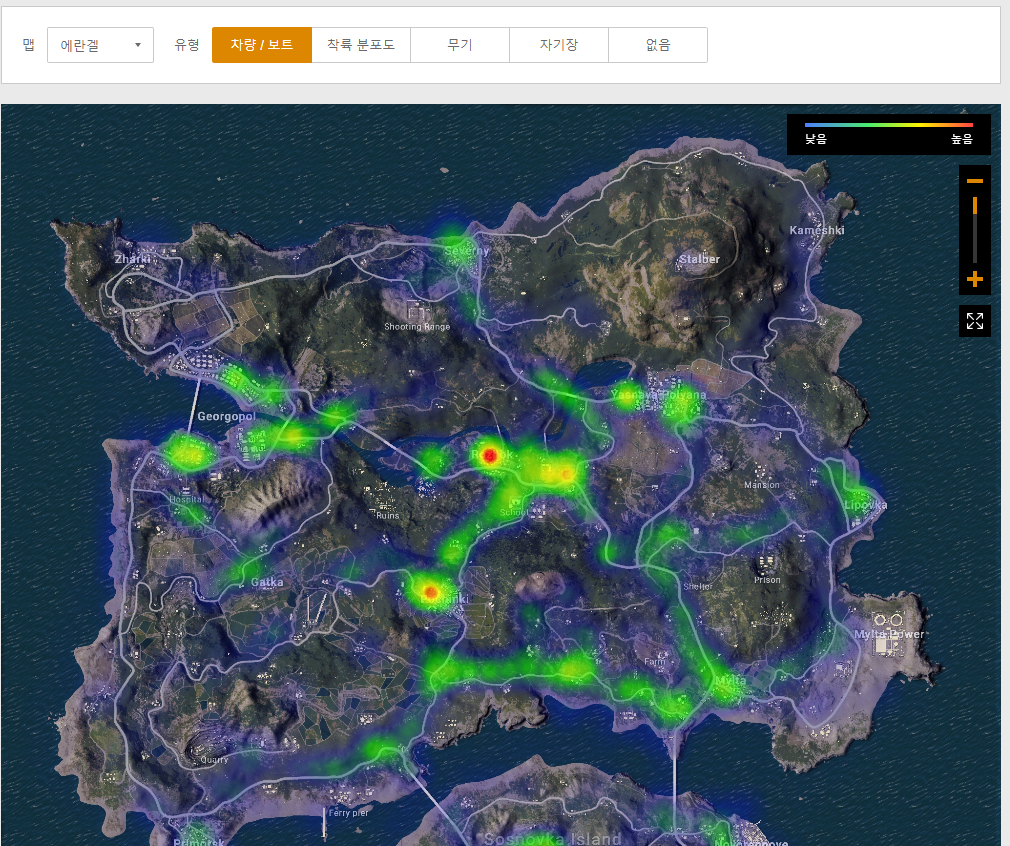This screenshot has height=846, width=1010.
Task: Click the Sosnovka Island label
Action: coord(553,838)
